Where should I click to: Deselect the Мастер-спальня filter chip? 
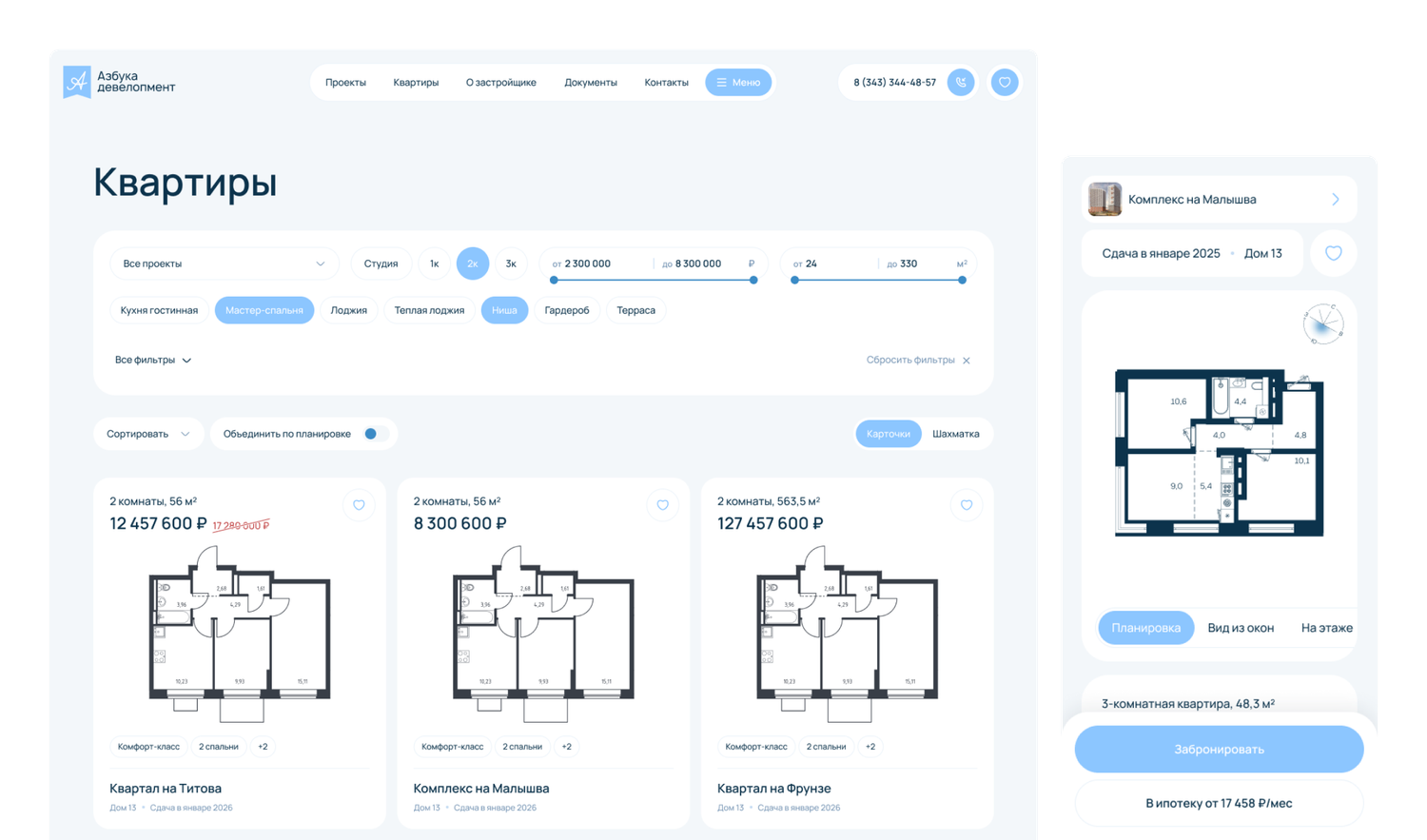[x=264, y=310]
